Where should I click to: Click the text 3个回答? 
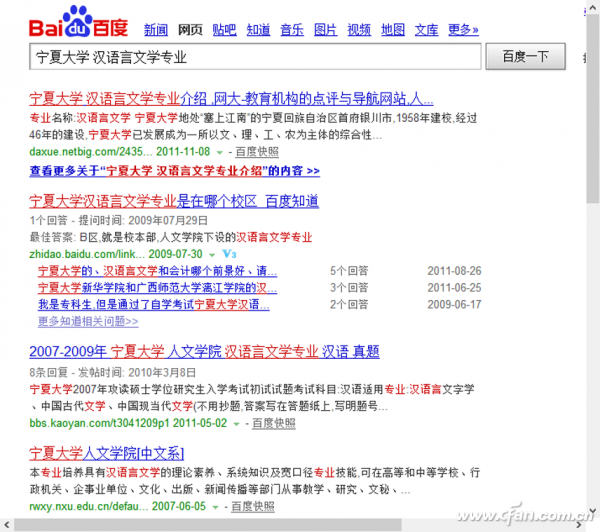(x=349, y=288)
